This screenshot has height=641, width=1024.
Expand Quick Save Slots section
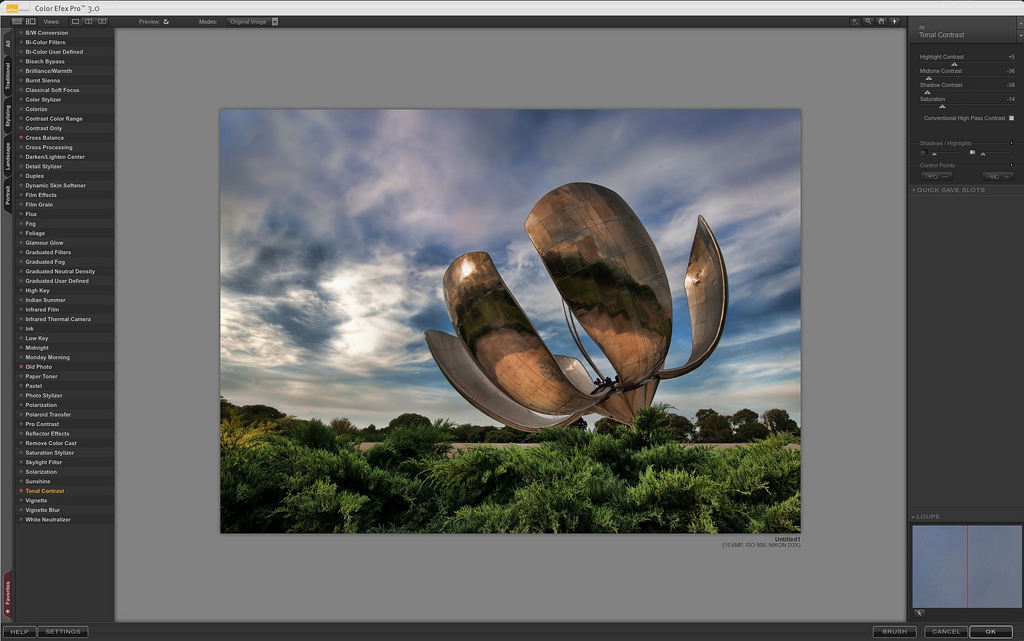click(948, 190)
